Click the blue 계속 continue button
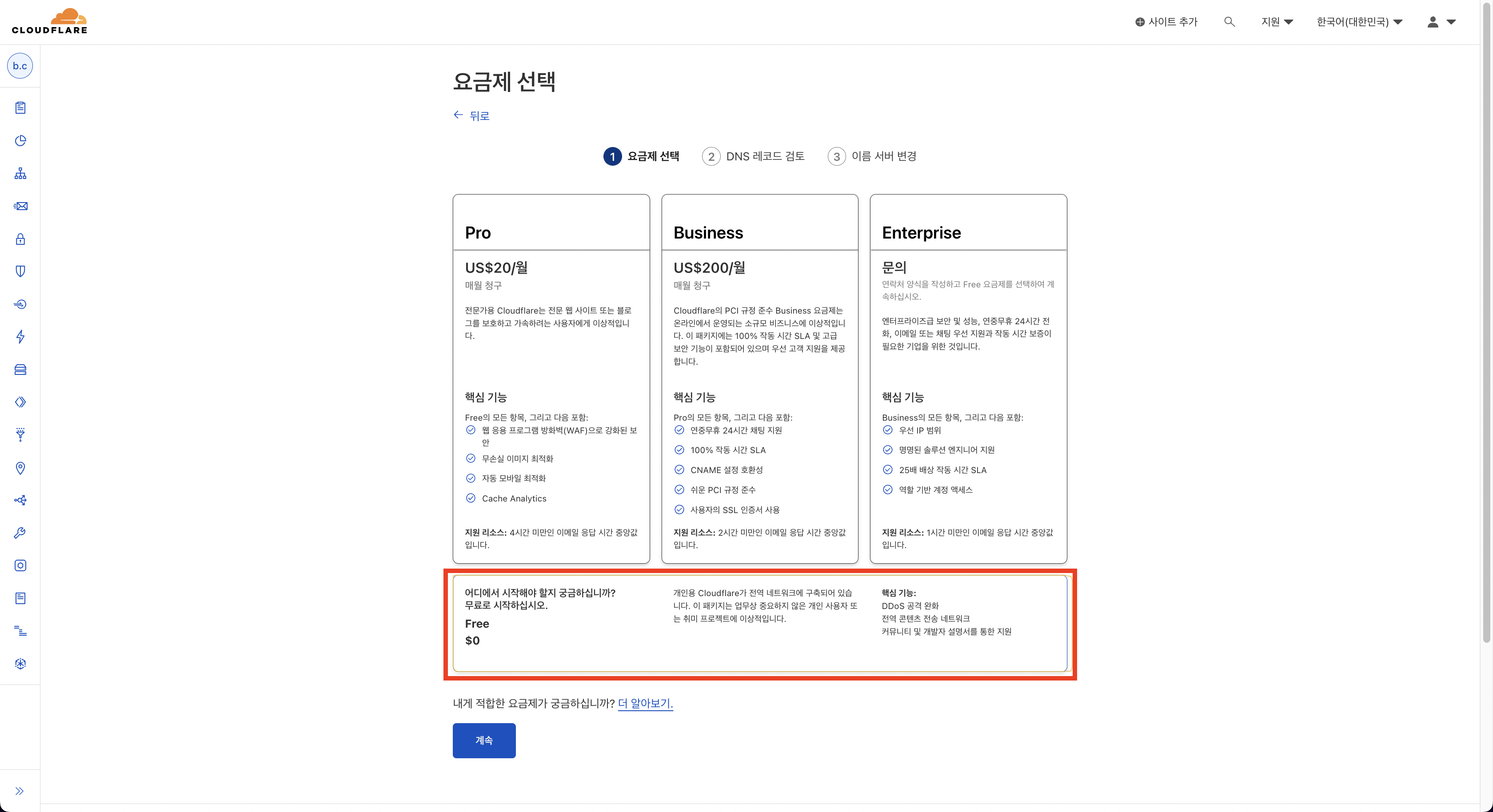Image resolution: width=1493 pixels, height=812 pixels. coord(484,740)
